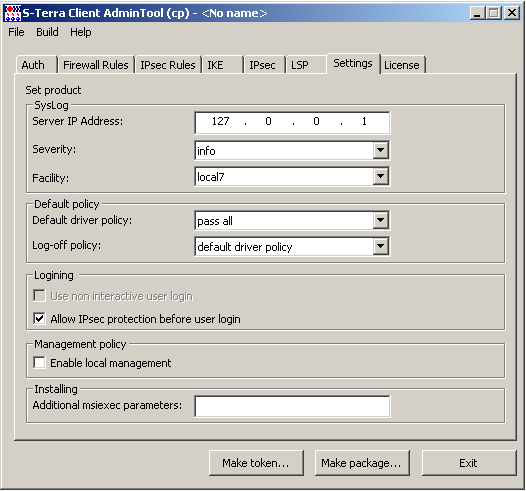Click the Make token... button

pyautogui.click(x=256, y=463)
